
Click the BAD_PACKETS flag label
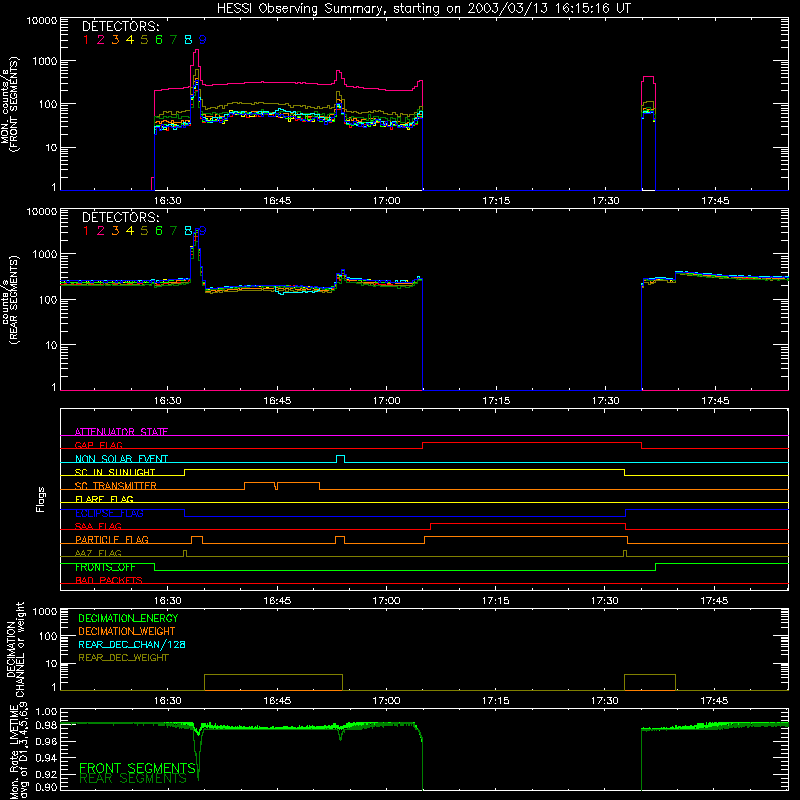109,580
